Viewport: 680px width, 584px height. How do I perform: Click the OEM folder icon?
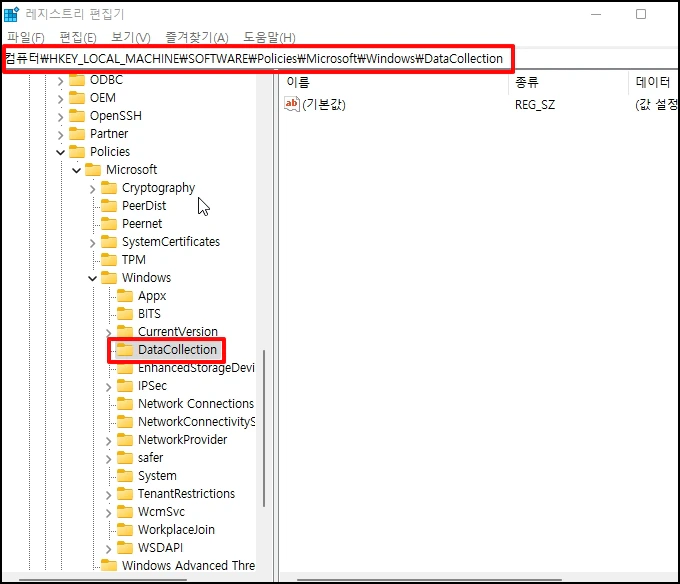coord(77,98)
